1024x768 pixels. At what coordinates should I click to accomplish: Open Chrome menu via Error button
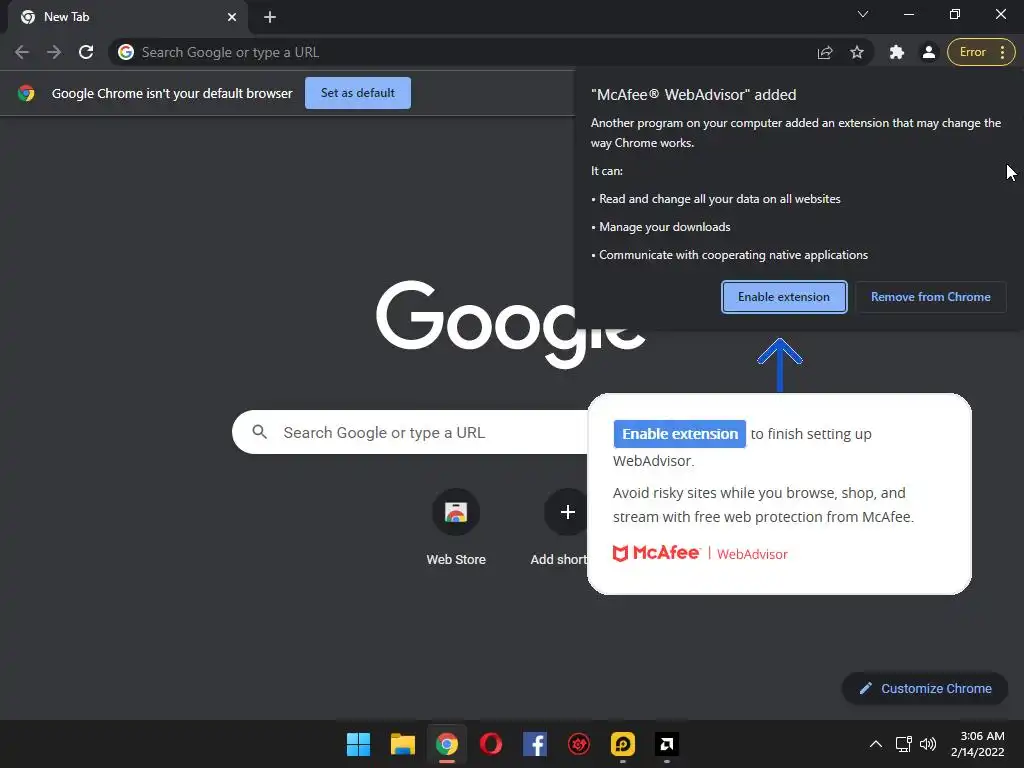[x=981, y=52]
